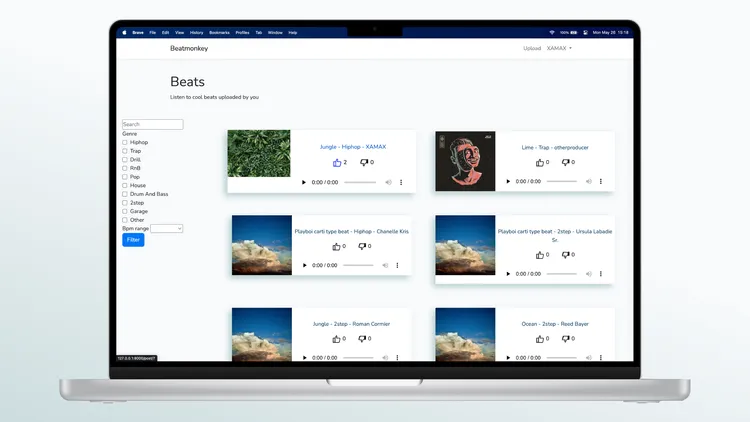Tick the Garage genre checkbox
This screenshot has width=750, height=422.
click(125, 211)
